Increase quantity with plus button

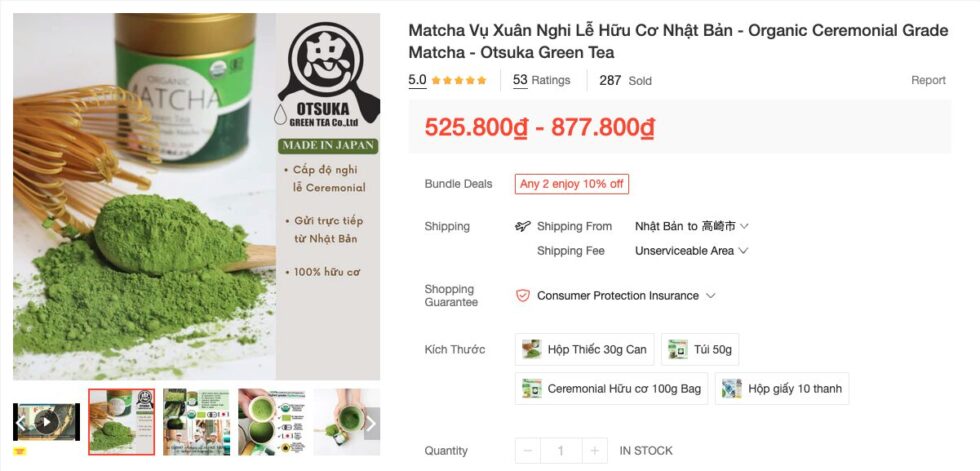(x=594, y=450)
